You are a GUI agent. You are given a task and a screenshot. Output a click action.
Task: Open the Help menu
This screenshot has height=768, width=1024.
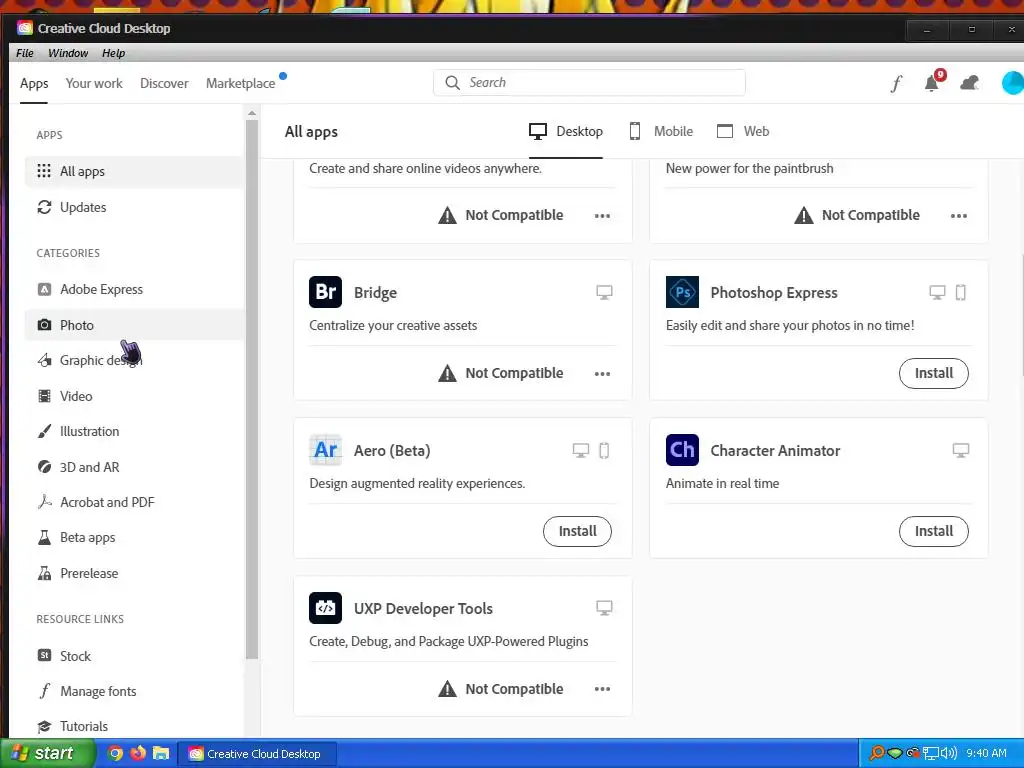113,53
